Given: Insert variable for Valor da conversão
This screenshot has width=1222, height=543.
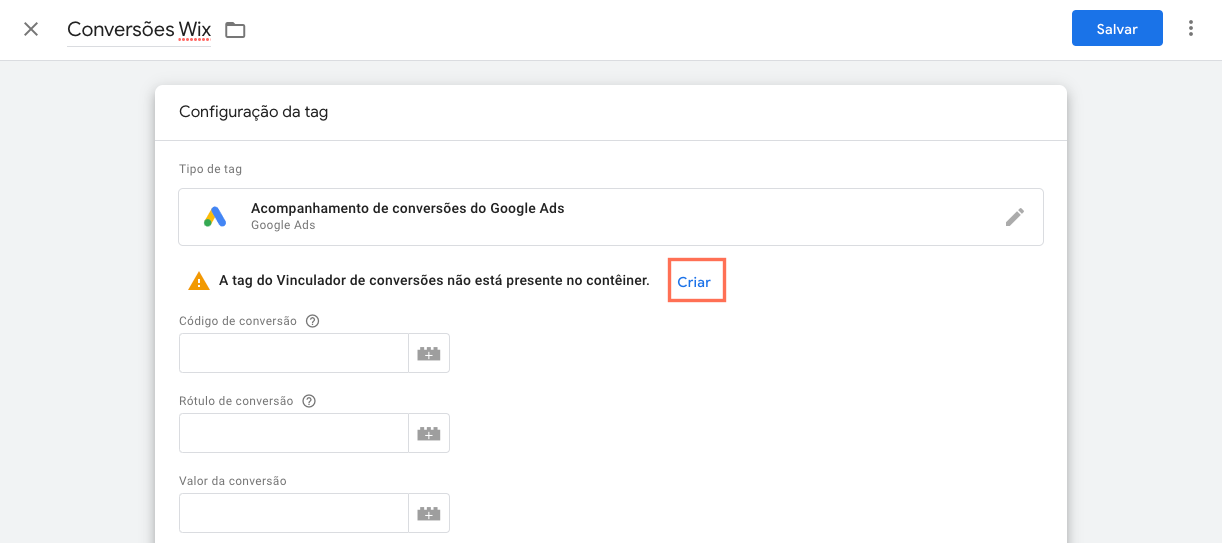Looking at the screenshot, I should pyautogui.click(x=429, y=513).
